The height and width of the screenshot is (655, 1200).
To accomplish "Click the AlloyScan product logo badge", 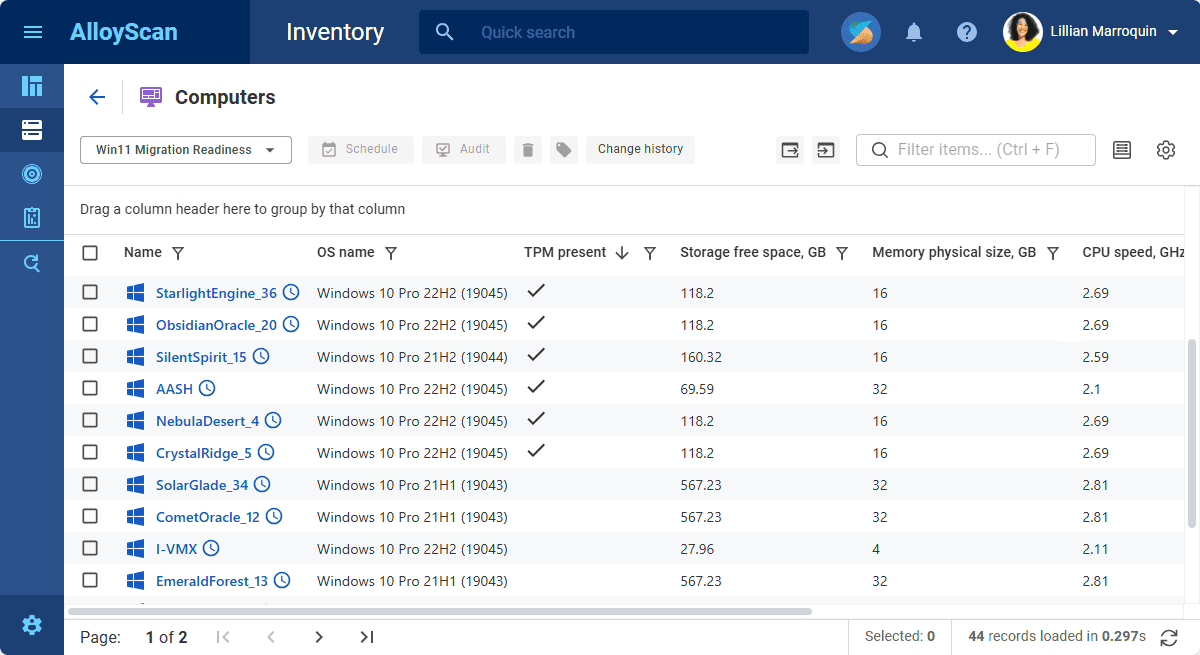I will [860, 32].
